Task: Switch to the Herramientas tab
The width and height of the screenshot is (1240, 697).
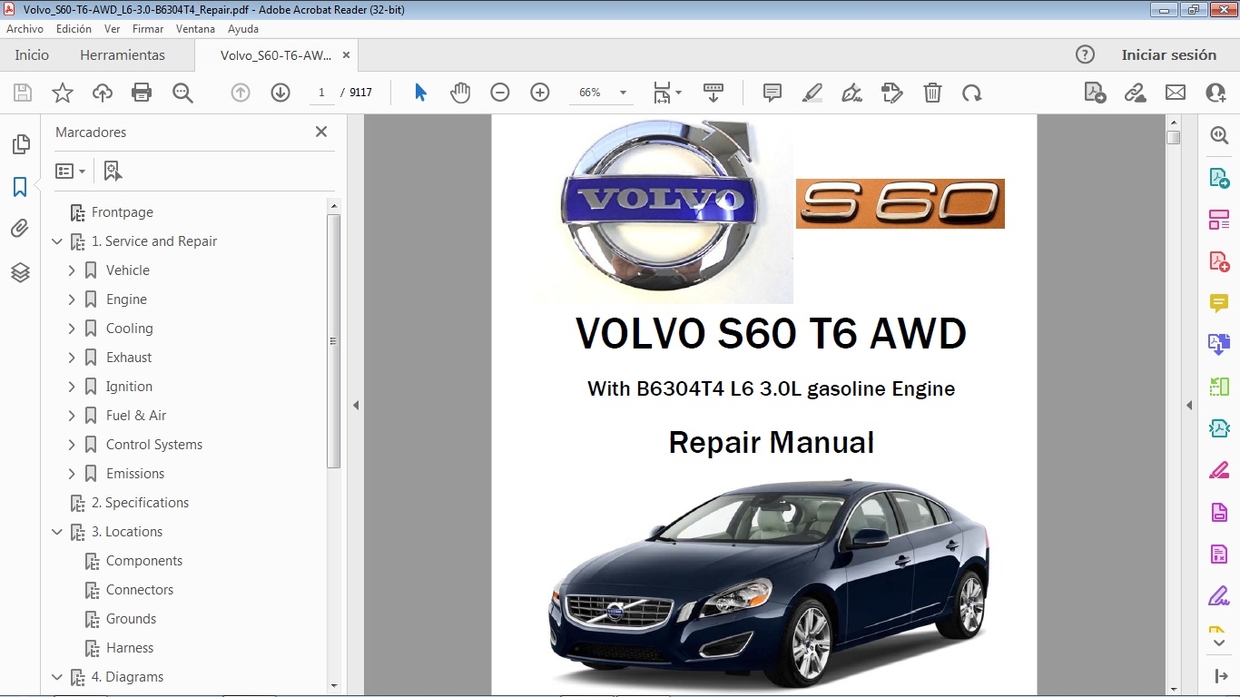Action: (122, 55)
